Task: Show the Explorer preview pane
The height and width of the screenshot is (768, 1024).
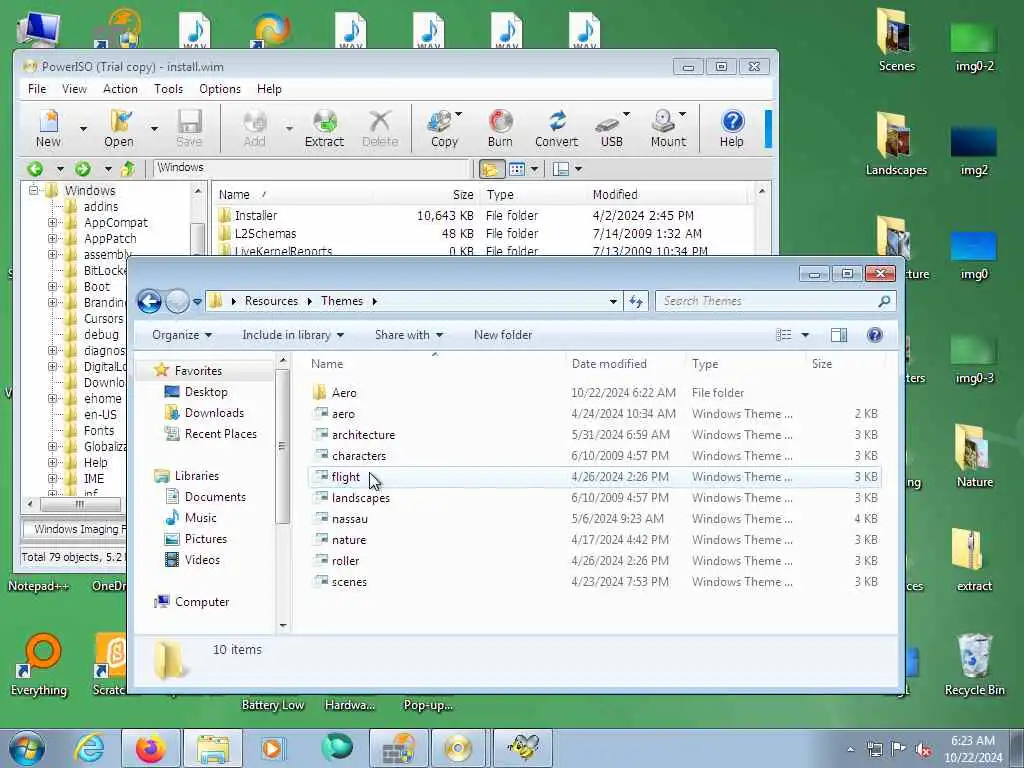Action: coord(839,335)
